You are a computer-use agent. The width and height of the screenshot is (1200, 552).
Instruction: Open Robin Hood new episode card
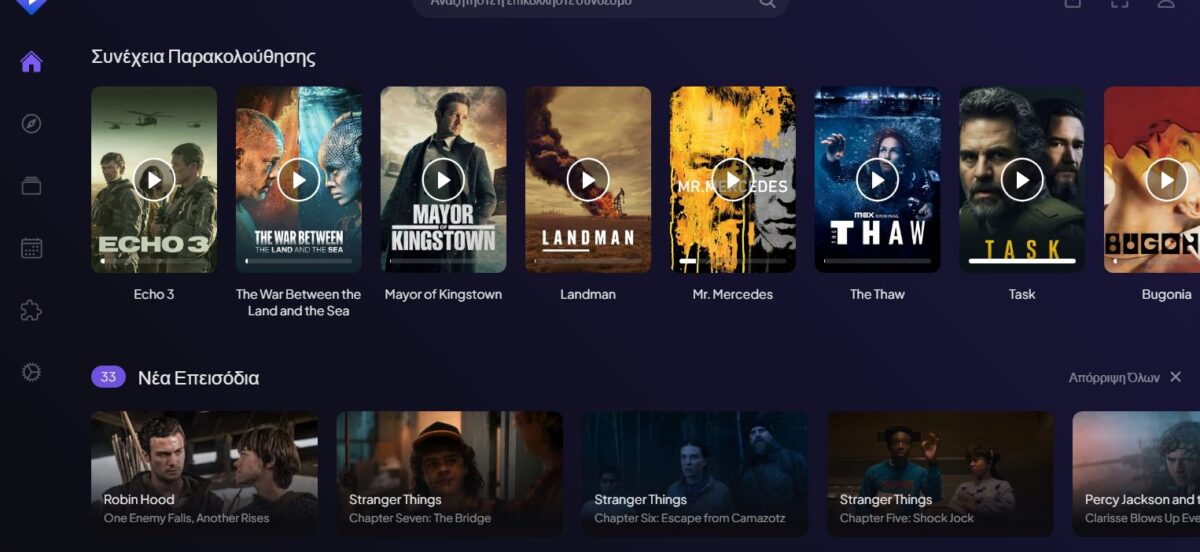(204, 474)
